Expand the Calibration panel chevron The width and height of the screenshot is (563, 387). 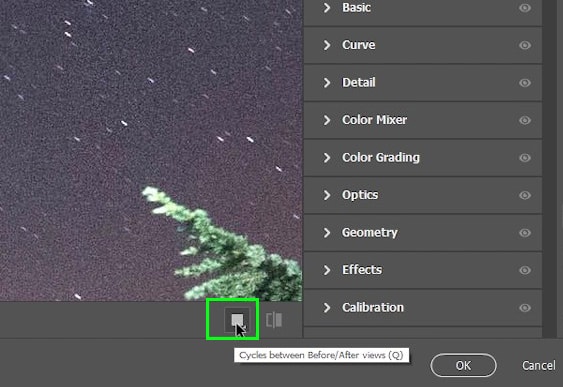point(327,308)
